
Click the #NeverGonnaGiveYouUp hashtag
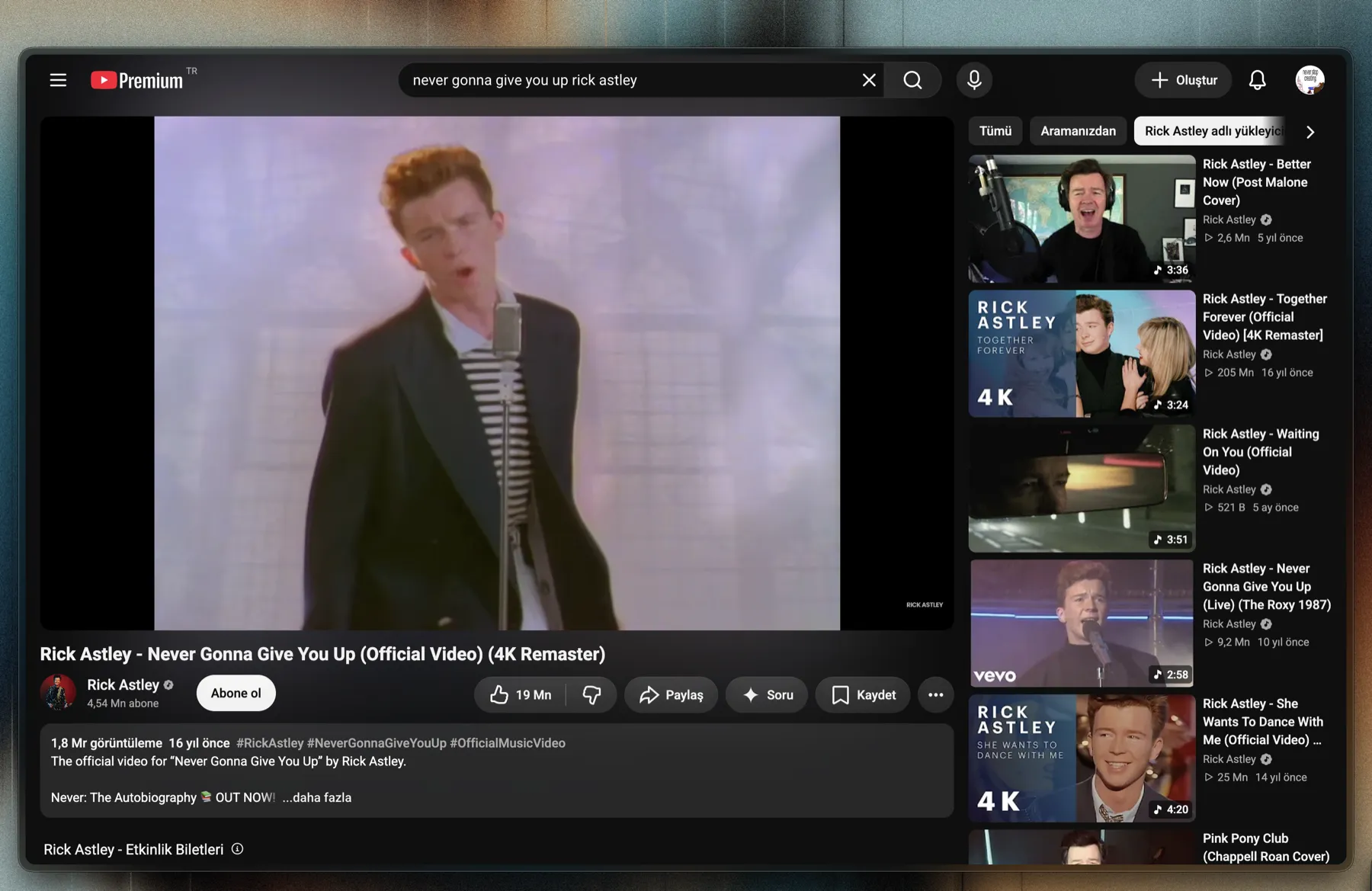point(377,742)
